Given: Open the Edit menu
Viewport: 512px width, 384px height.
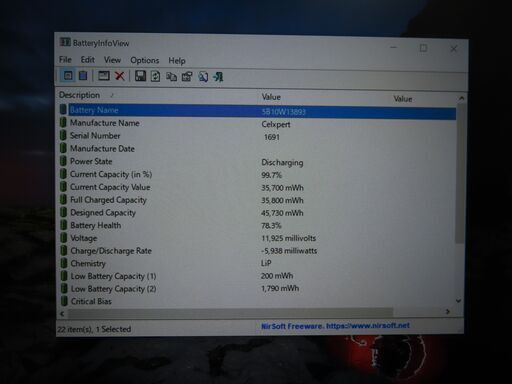Looking at the screenshot, I should point(88,60).
